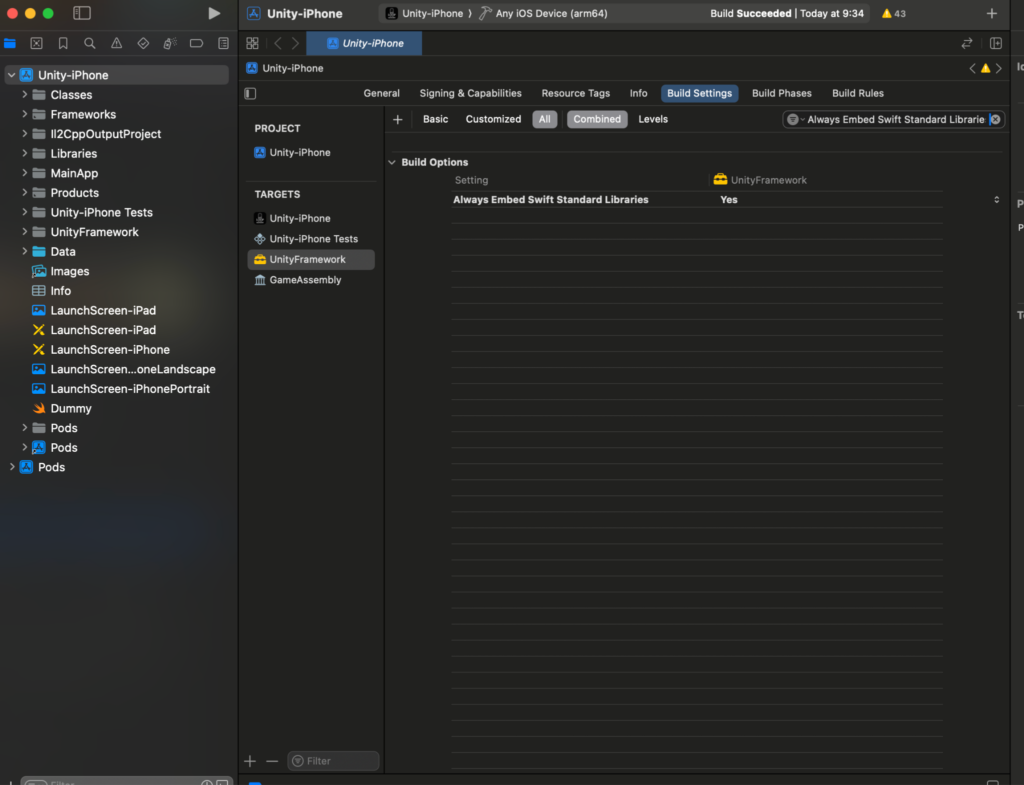Switch to the Build Phases tab
Viewport: 1024px width, 785px height.
pyautogui.click(x=781, y=93)
